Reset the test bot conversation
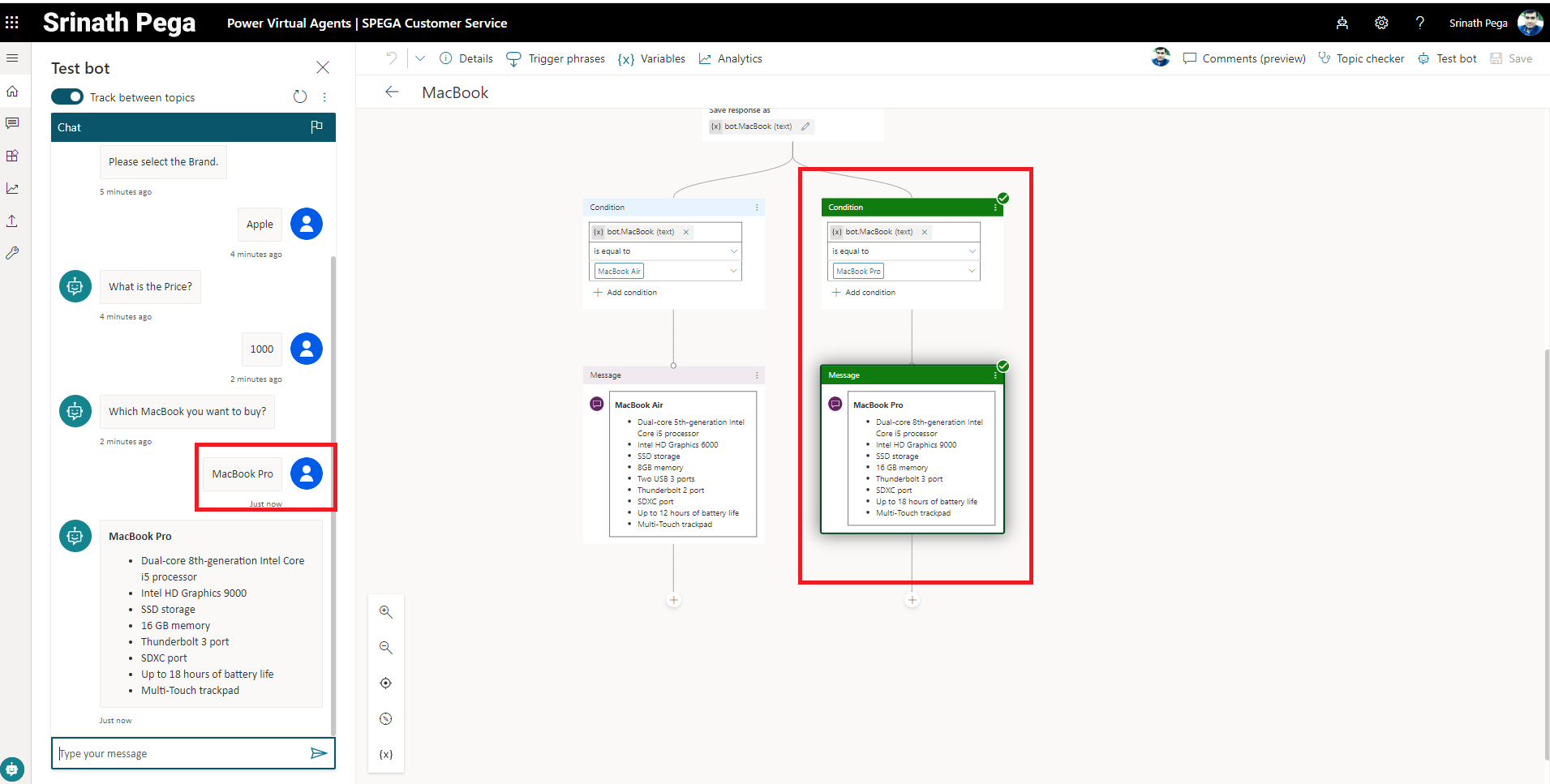 300,97
